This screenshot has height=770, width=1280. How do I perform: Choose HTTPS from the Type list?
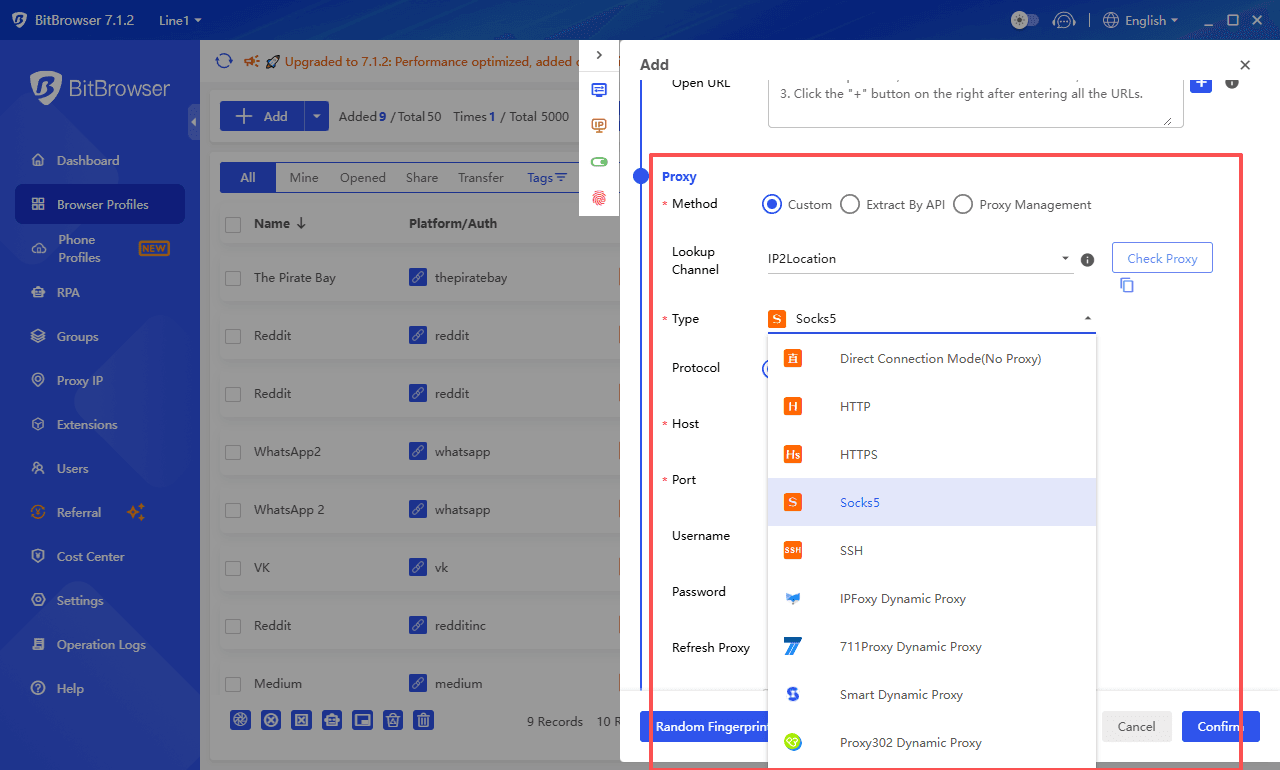932,454
